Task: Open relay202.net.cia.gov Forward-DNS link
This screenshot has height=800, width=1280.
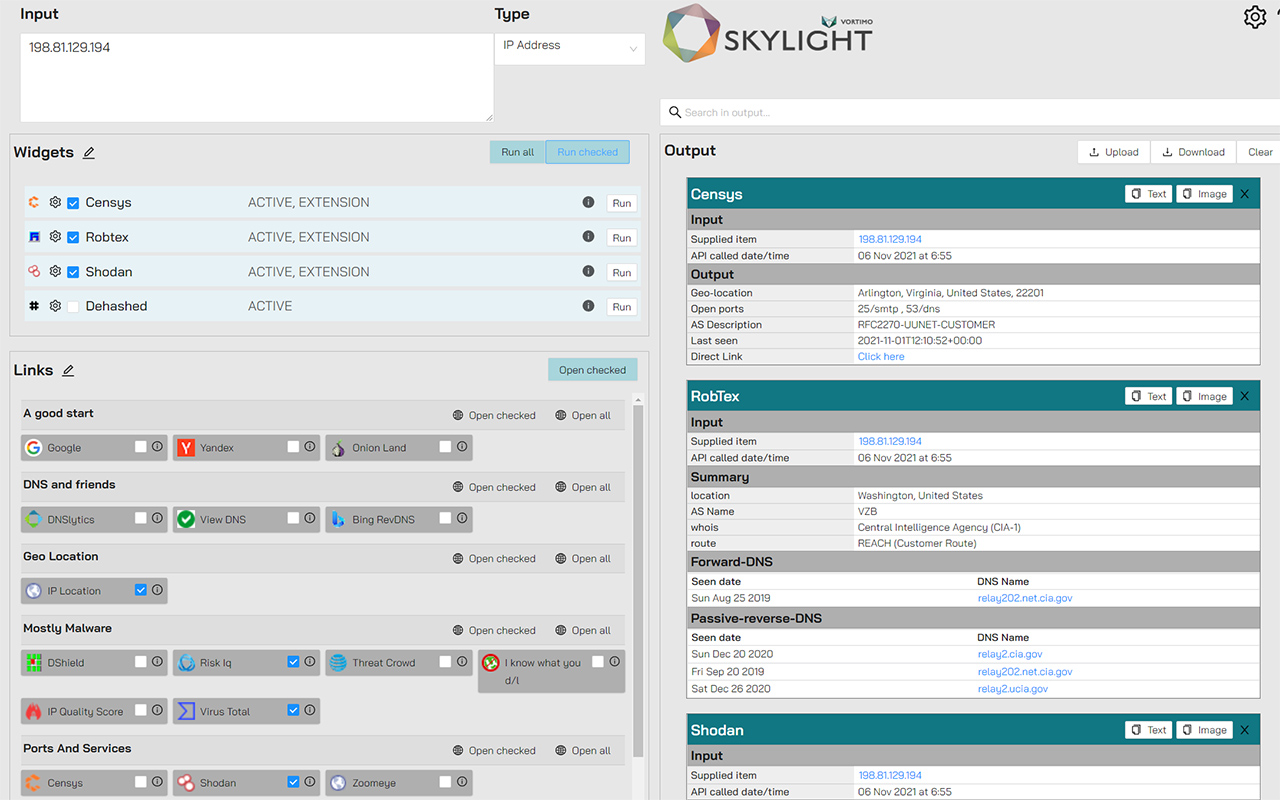Action: click(1025, 598)
